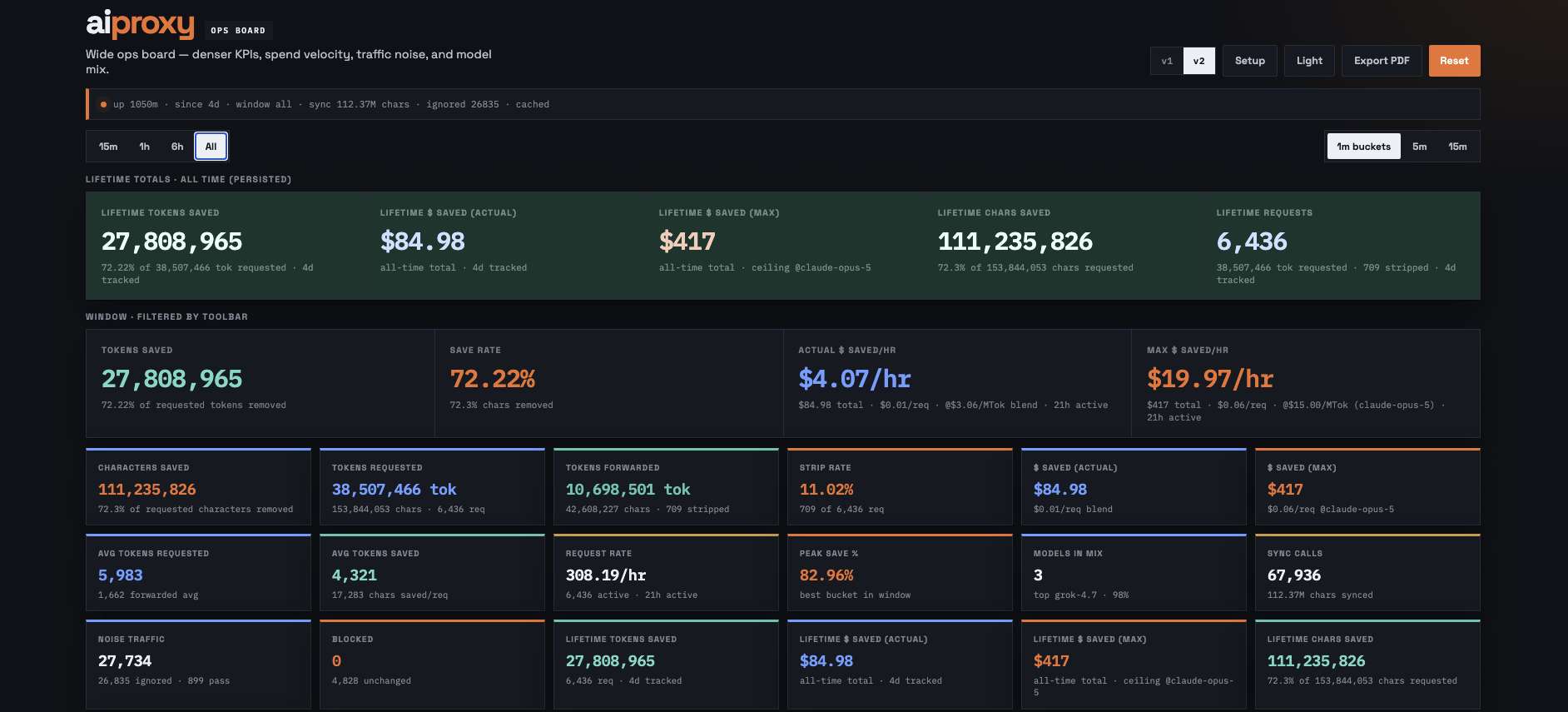Image resolution: width=1568 pixels, height=712 pixels.
Task: Click the "WINDOW · FILTERED BY TOOLBAR" heading
Action: (x=166, y=316)
